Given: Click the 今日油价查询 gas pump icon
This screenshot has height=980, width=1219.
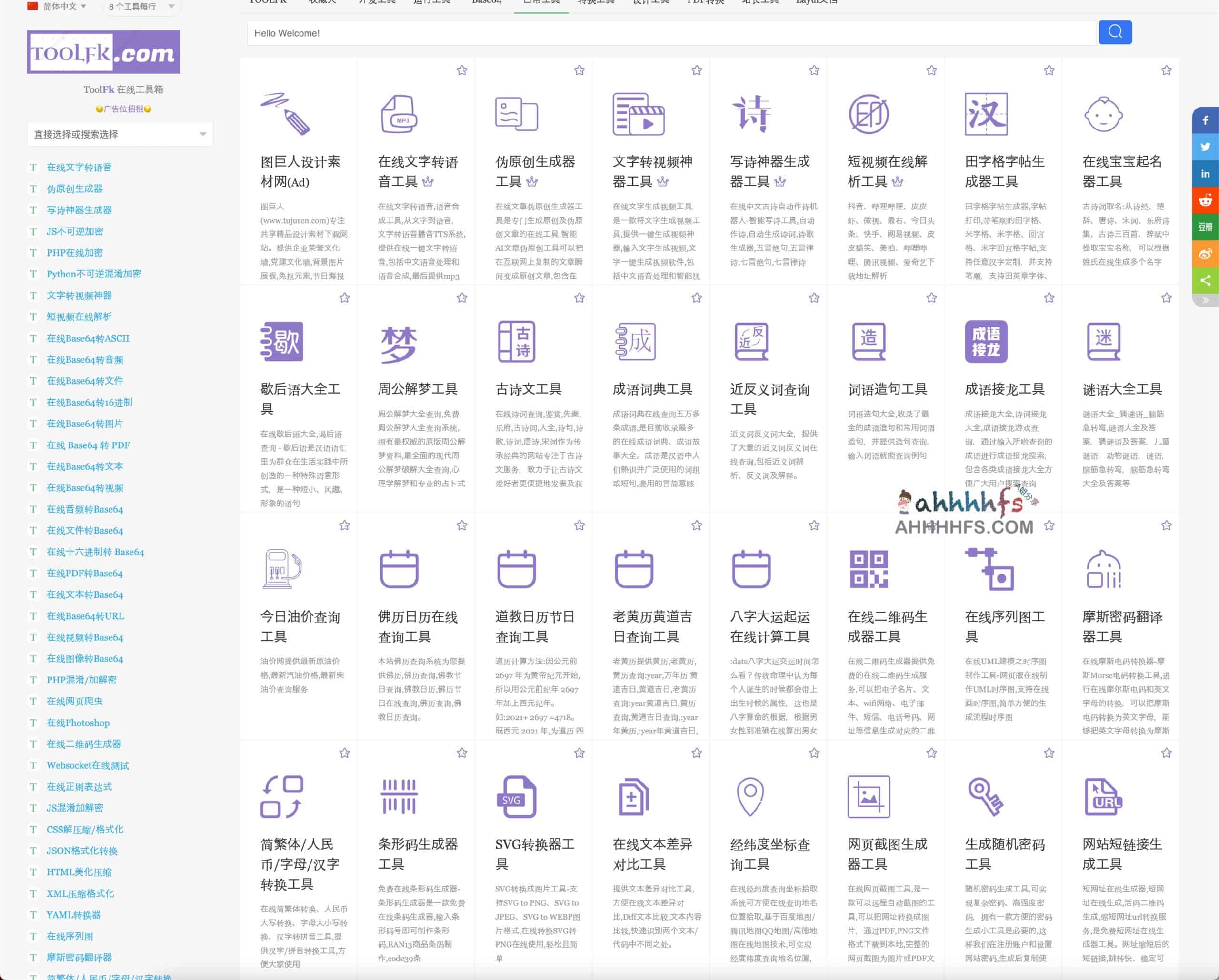Looking at the screenshot, I should 281,569.
